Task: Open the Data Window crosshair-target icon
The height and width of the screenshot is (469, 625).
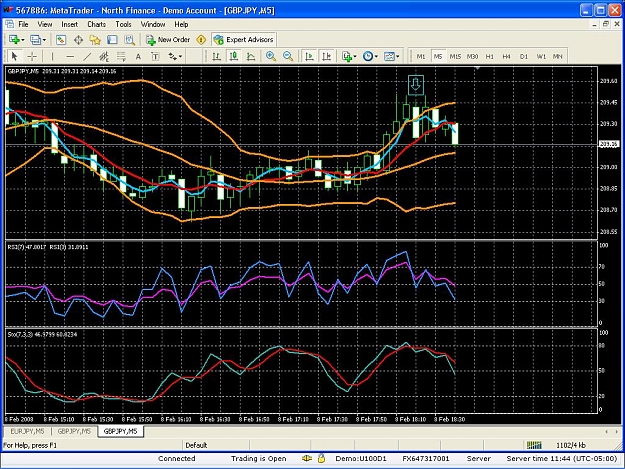Action: [78, 39]
